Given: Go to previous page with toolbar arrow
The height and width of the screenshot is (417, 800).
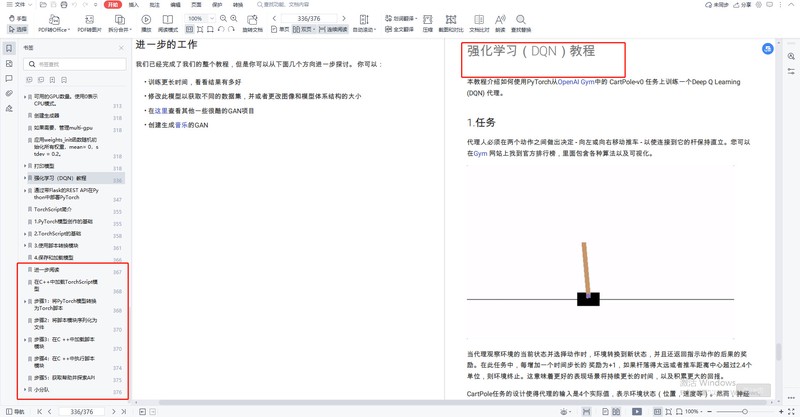Looking at the screenshot, I should 274,18.
